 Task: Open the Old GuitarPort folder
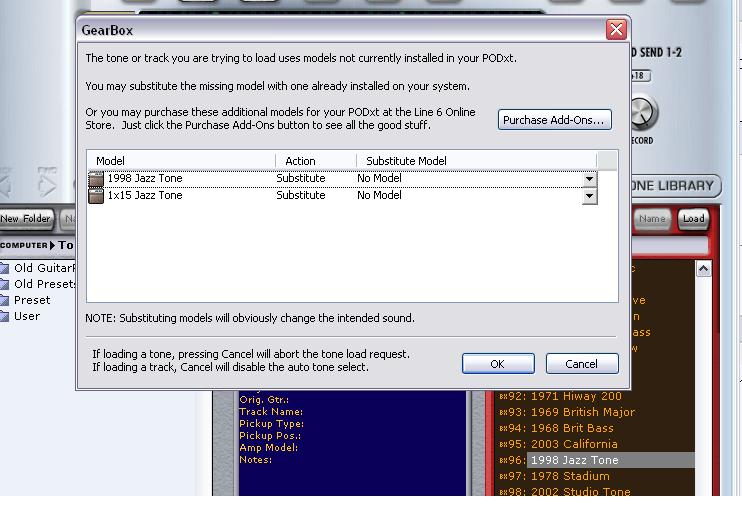pos(44,268)
